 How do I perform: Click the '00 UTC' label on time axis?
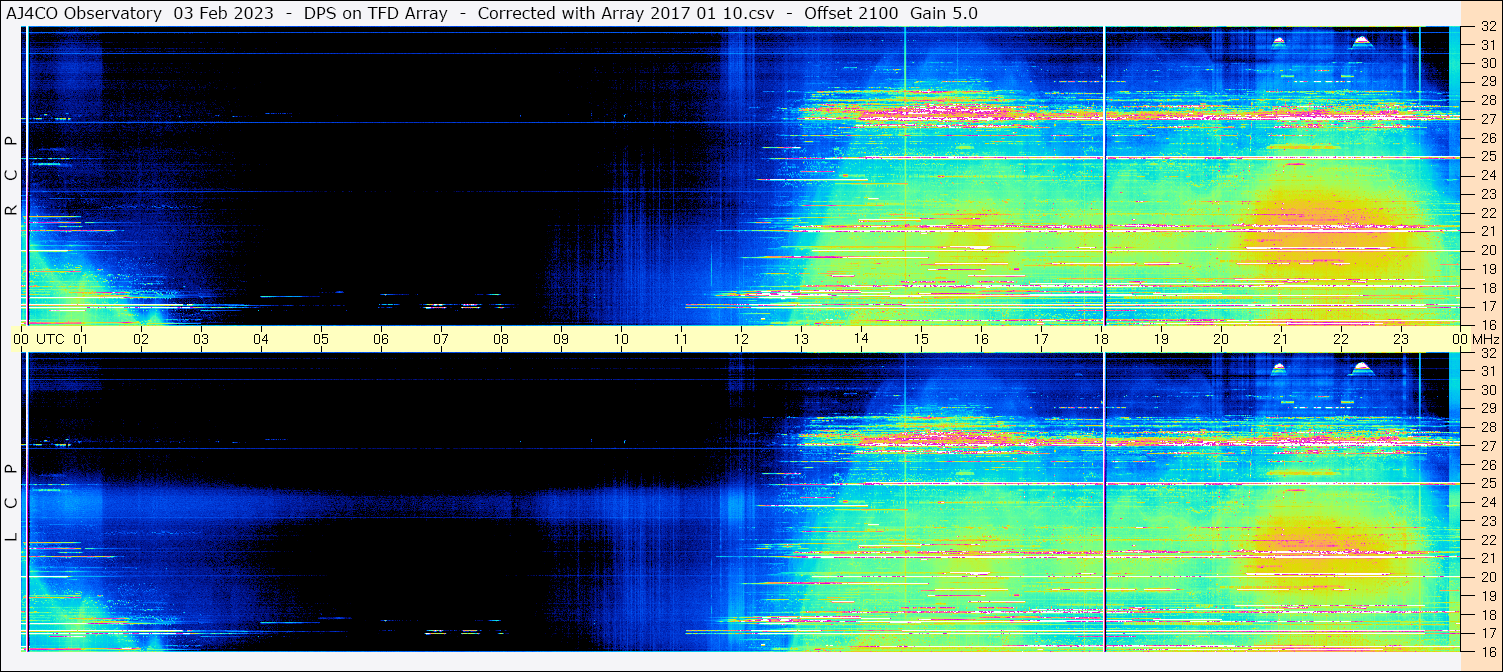pos(38,339)
